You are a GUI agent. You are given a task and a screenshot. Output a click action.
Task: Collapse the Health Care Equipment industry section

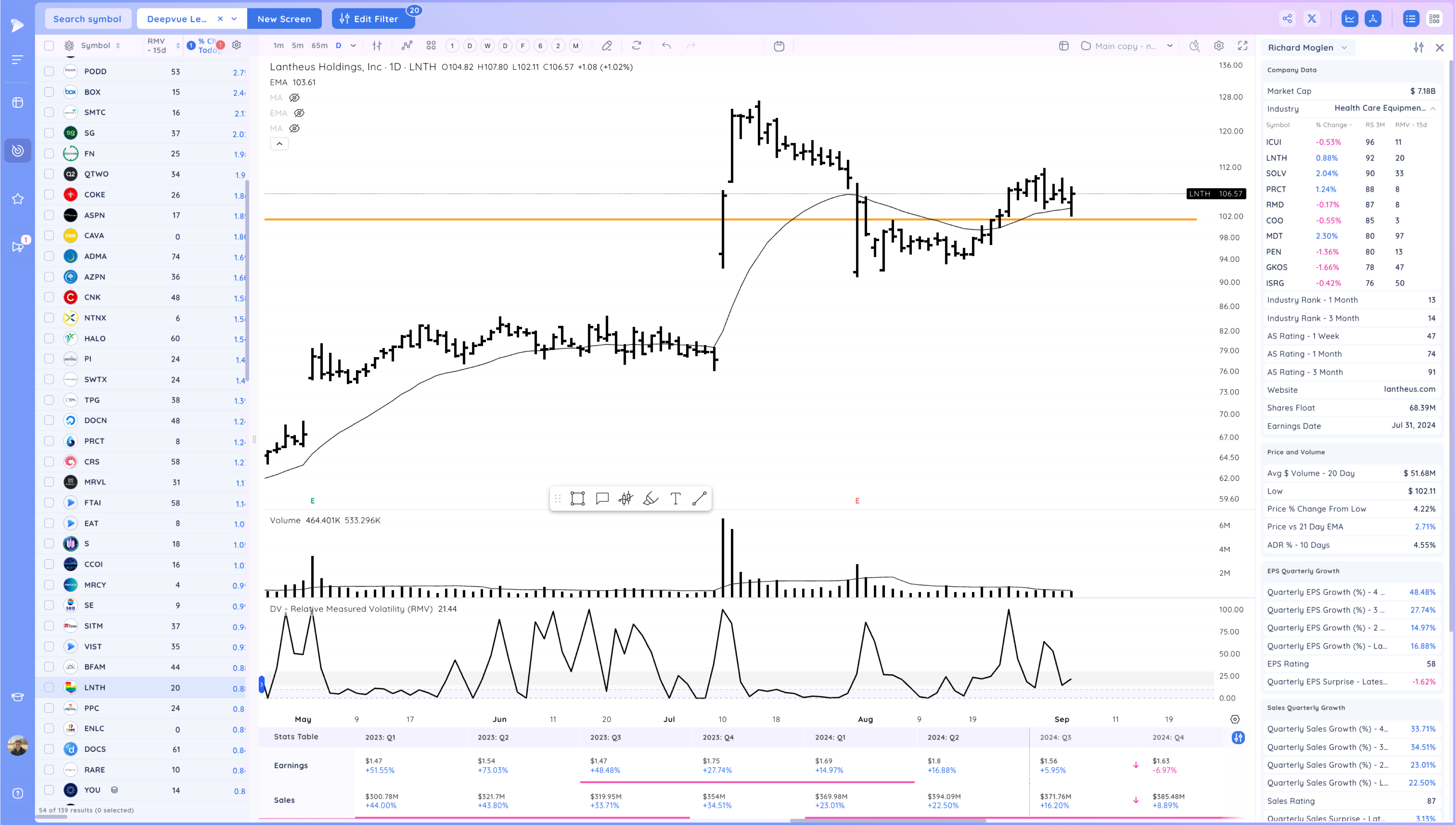click(x=1433, y=108)
